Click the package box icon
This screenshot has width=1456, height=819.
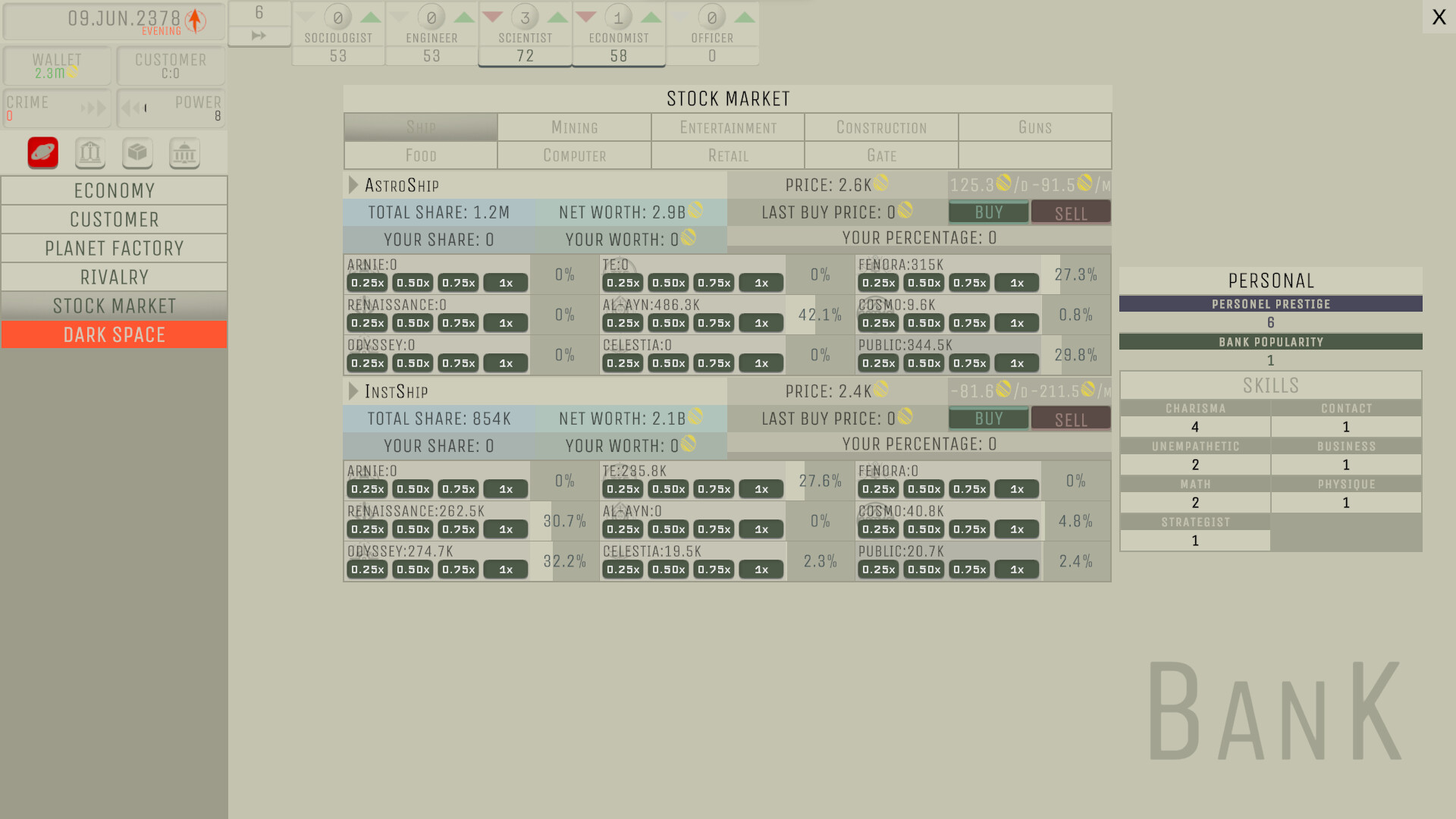point(137,152)
